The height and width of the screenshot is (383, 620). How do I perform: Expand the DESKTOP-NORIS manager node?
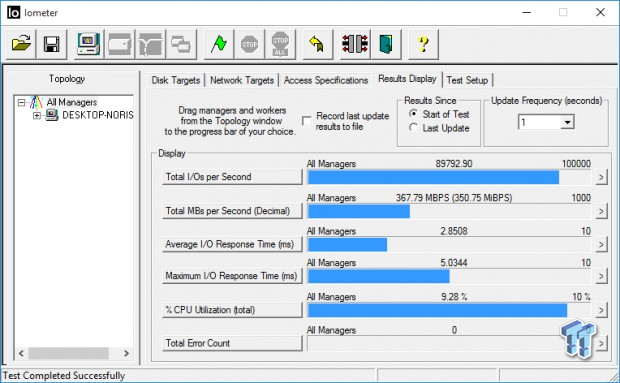coord(37,115)
